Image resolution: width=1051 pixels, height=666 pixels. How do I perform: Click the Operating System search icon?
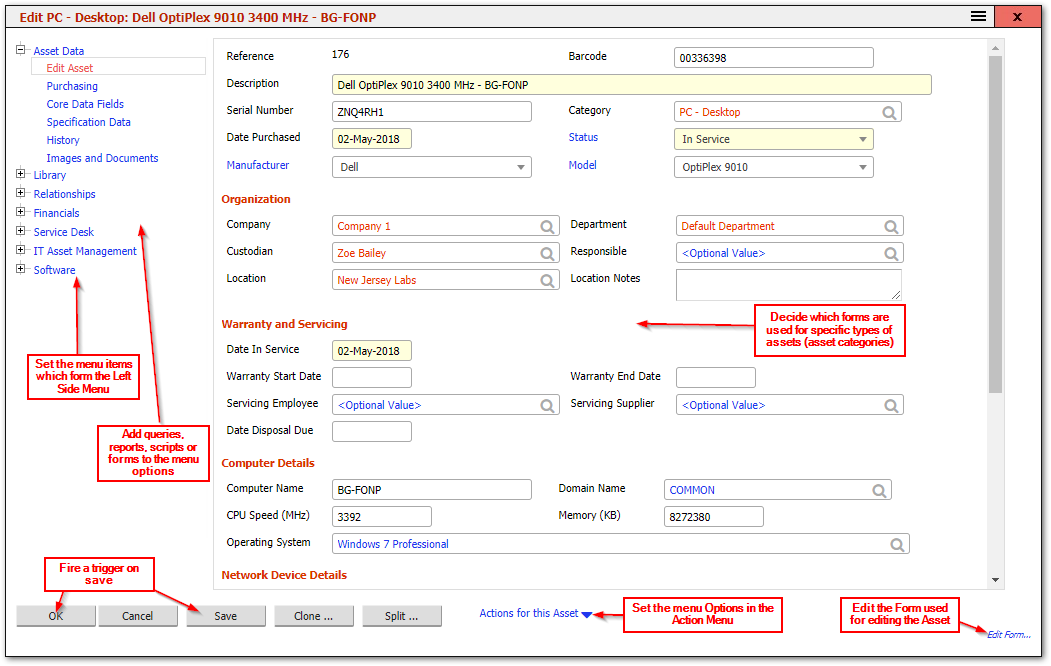click(897, 544)
